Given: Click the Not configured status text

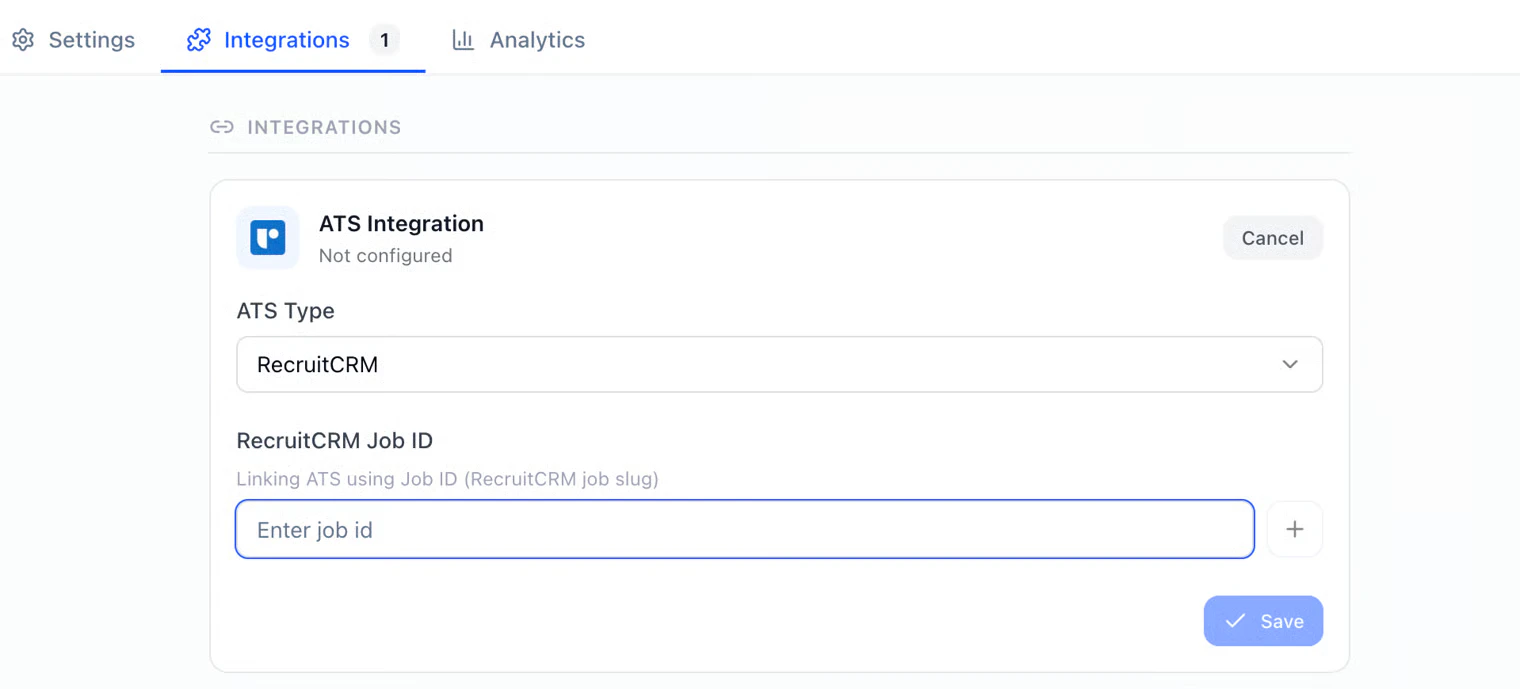Looking at the screenshot, I should point(385,256).
